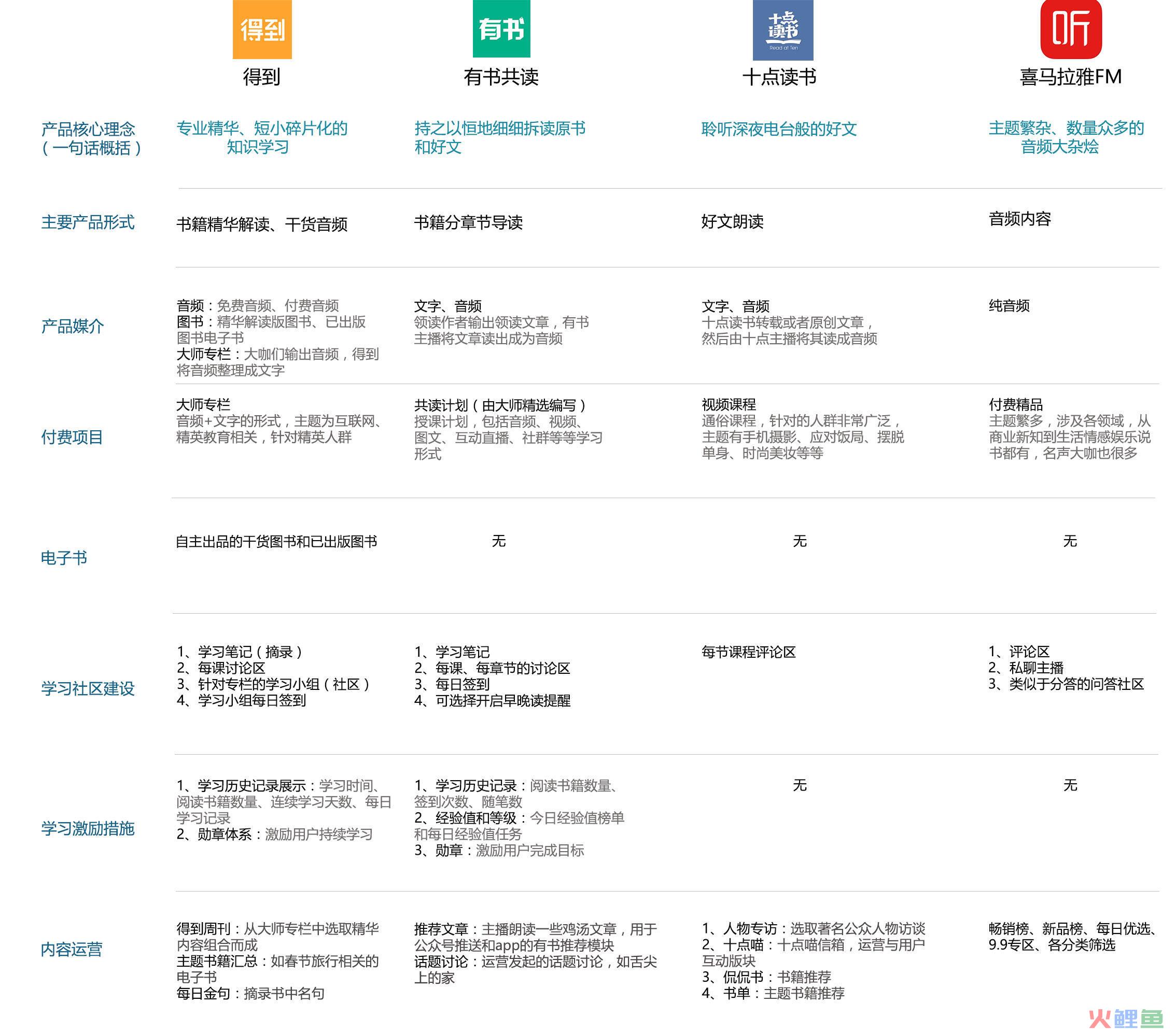The height and width of the screenshot is (1031, 1176).
Task: Click the orange 得到 app logo
Action: click(262, 30)
